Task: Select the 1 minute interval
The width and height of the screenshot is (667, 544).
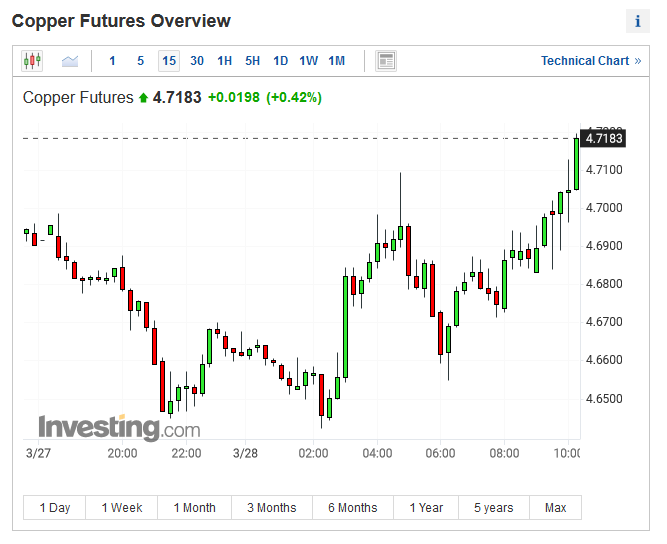Action: pyautogui.click(x=112, y=61)
